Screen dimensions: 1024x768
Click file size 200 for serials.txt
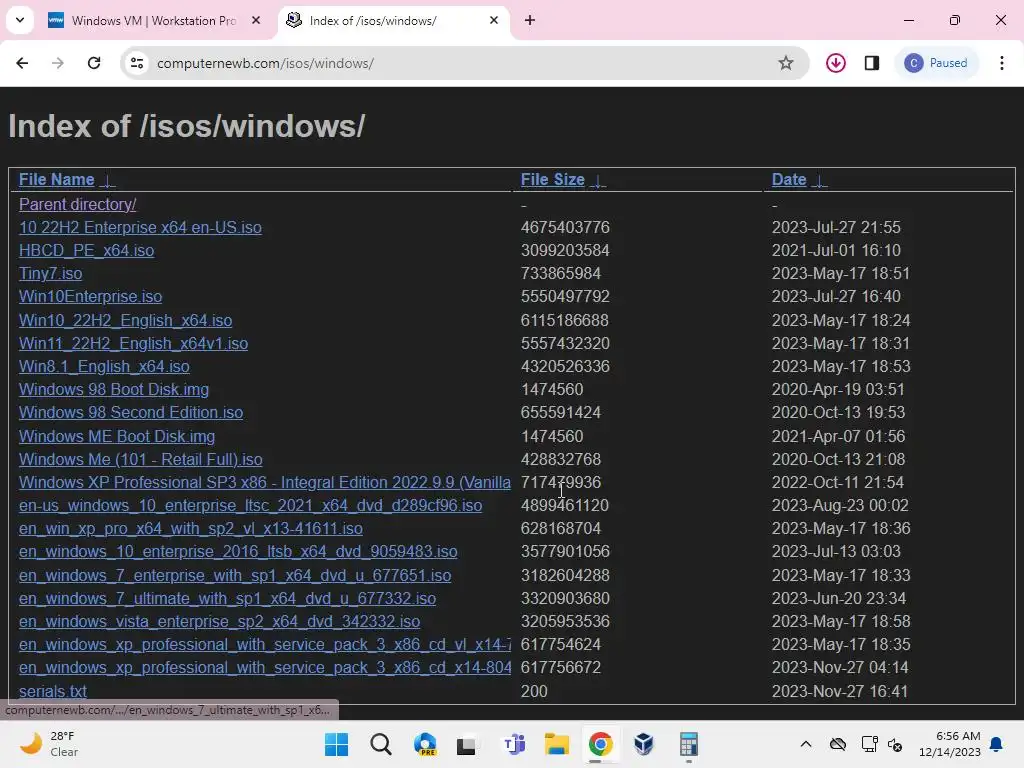click(x=534, y=691)
